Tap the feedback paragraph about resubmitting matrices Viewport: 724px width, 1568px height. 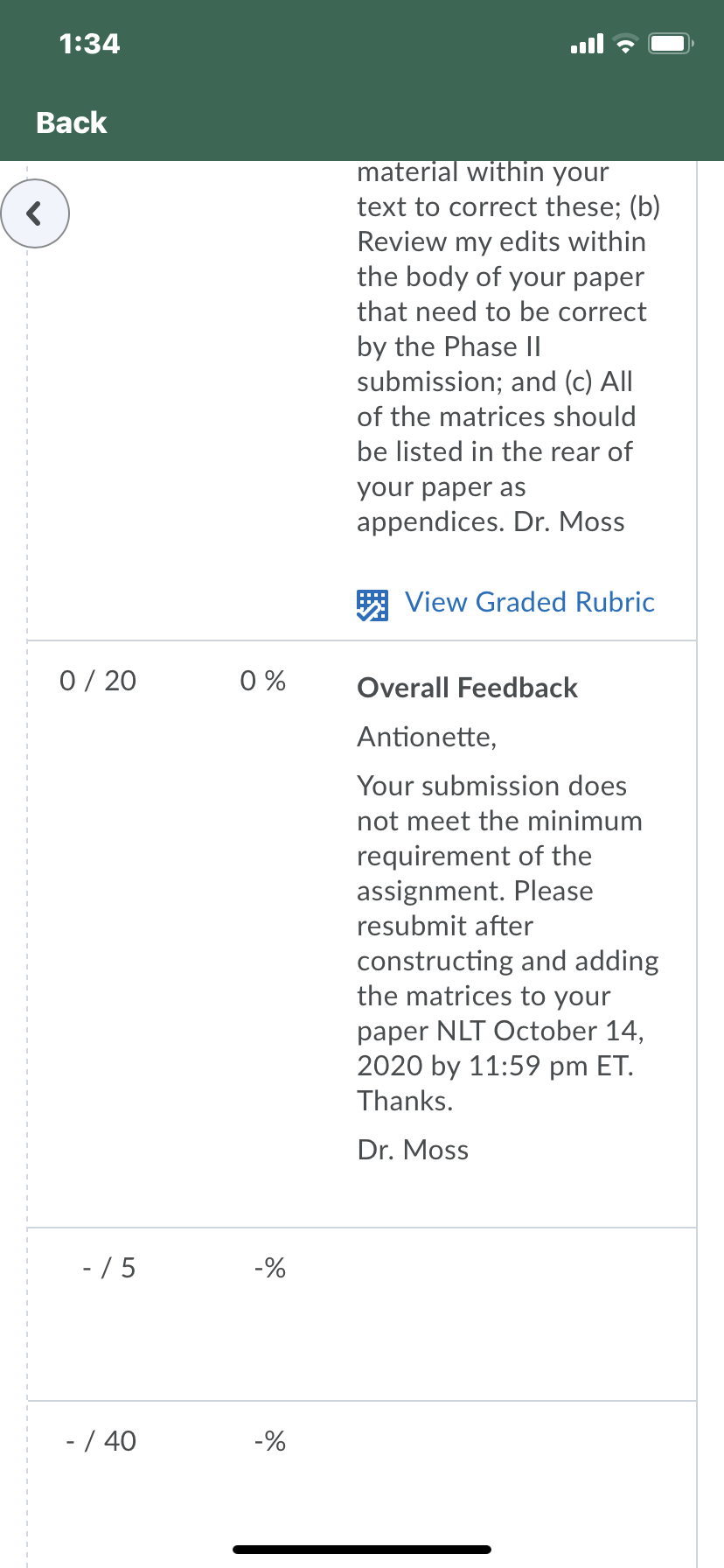[x=507, y=943]
